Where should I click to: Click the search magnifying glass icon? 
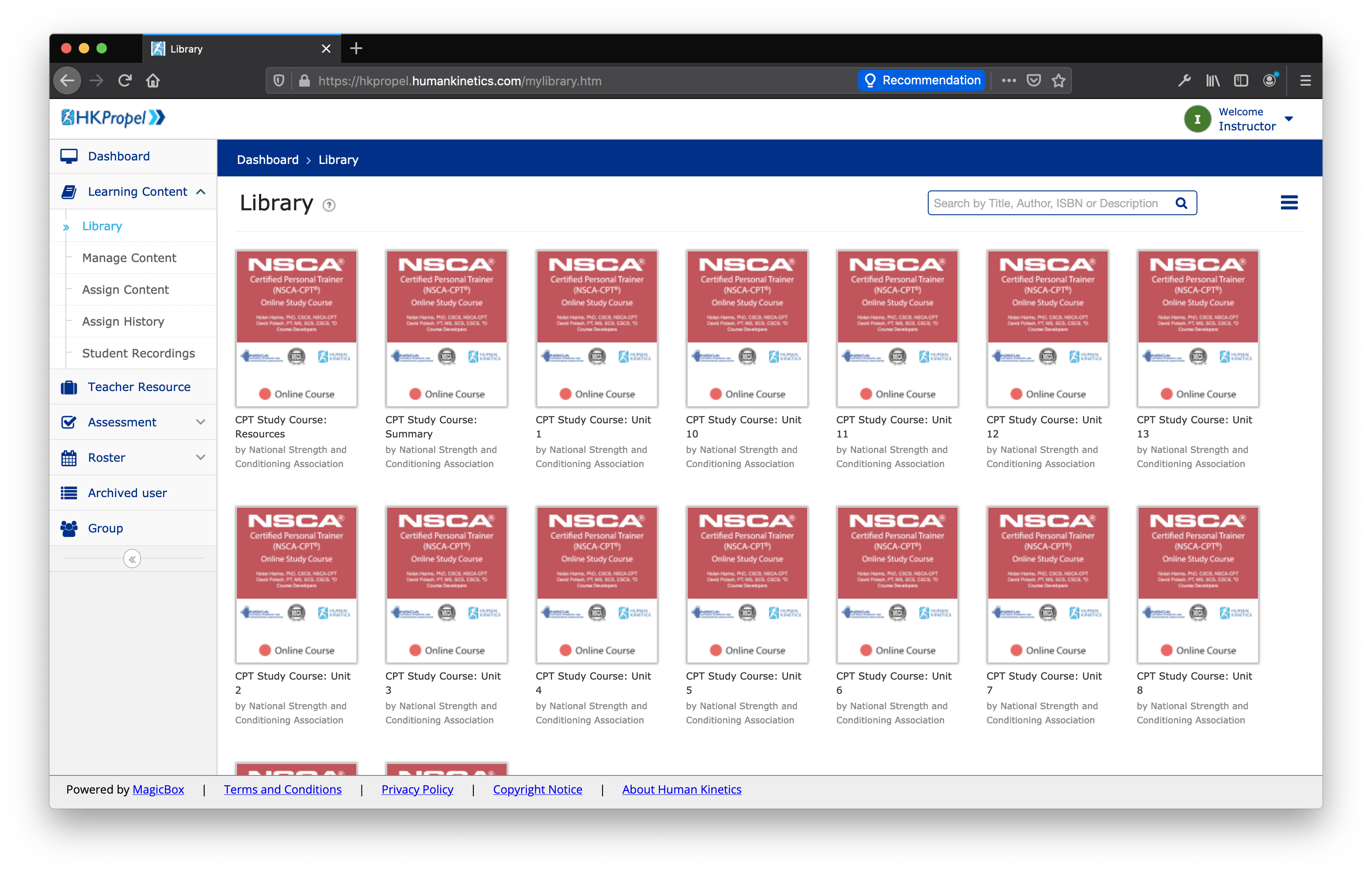1181,203
